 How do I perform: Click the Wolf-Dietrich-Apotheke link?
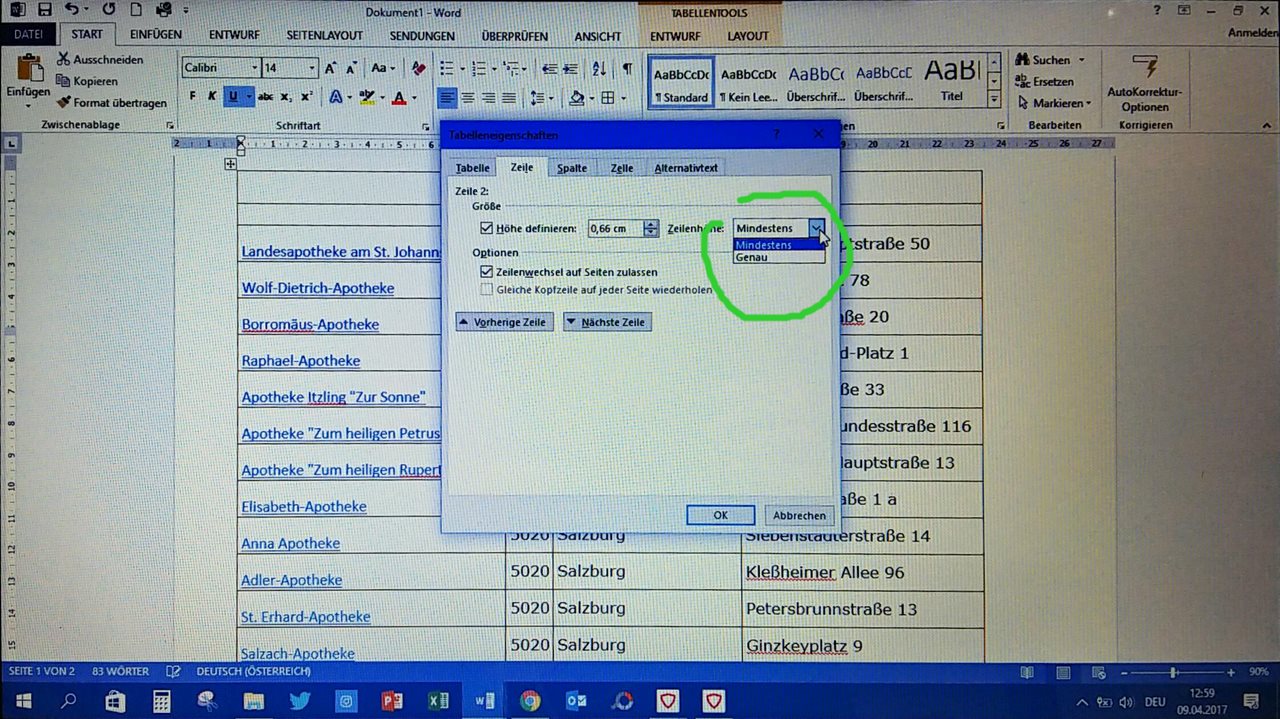[x=318, y=288]
